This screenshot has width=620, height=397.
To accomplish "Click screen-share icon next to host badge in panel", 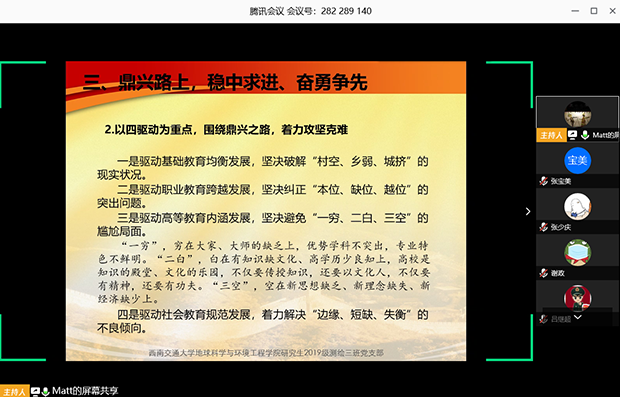I will pos(573,135).
